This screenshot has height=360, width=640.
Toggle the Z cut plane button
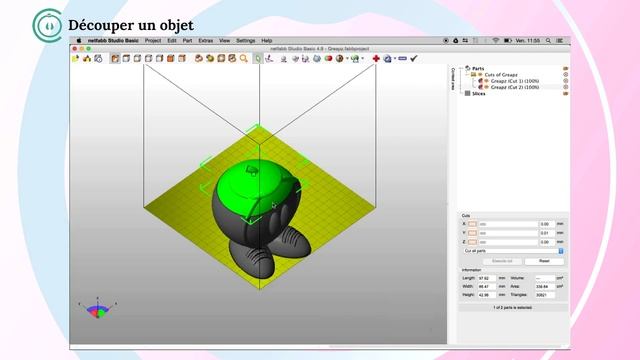click(x=472, y=242)
